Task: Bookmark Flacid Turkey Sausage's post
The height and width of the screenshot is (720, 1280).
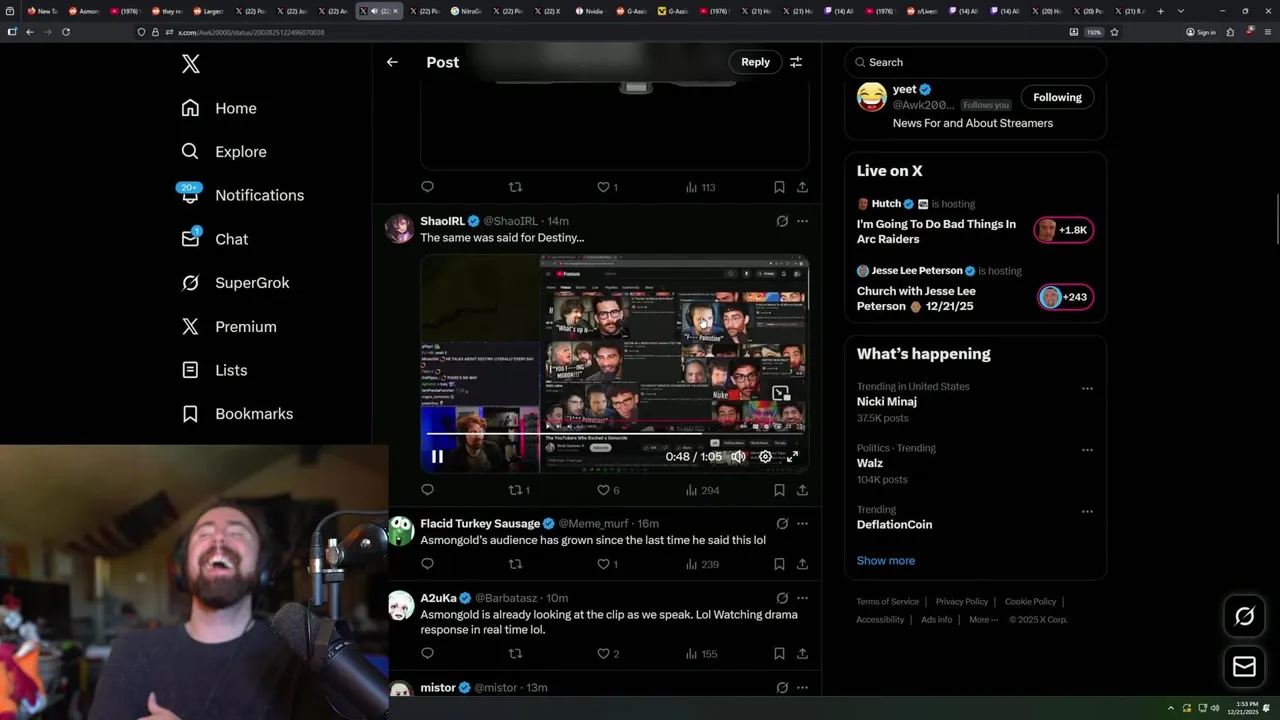Action: pos(779,564)
